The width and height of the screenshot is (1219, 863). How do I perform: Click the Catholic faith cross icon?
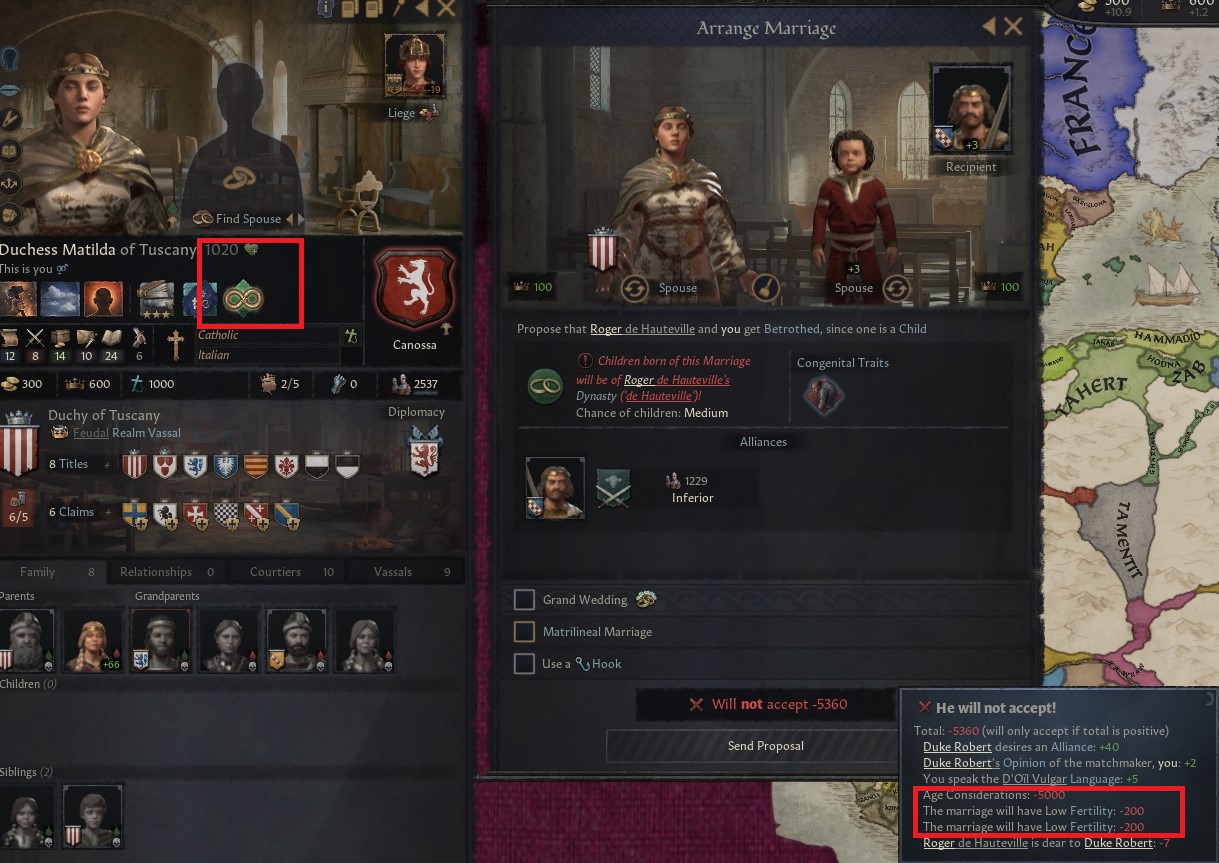click(x=175, y=345)
